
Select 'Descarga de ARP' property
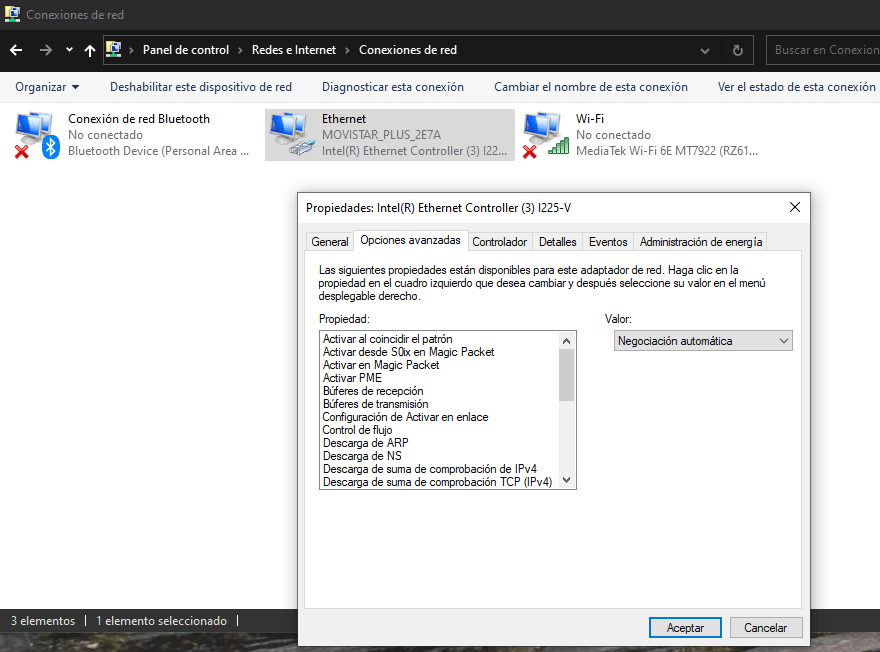(366, 443)
